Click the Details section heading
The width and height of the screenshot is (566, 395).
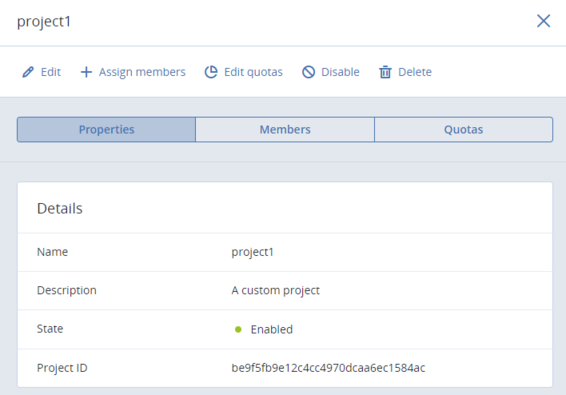(x=60, y=208)
